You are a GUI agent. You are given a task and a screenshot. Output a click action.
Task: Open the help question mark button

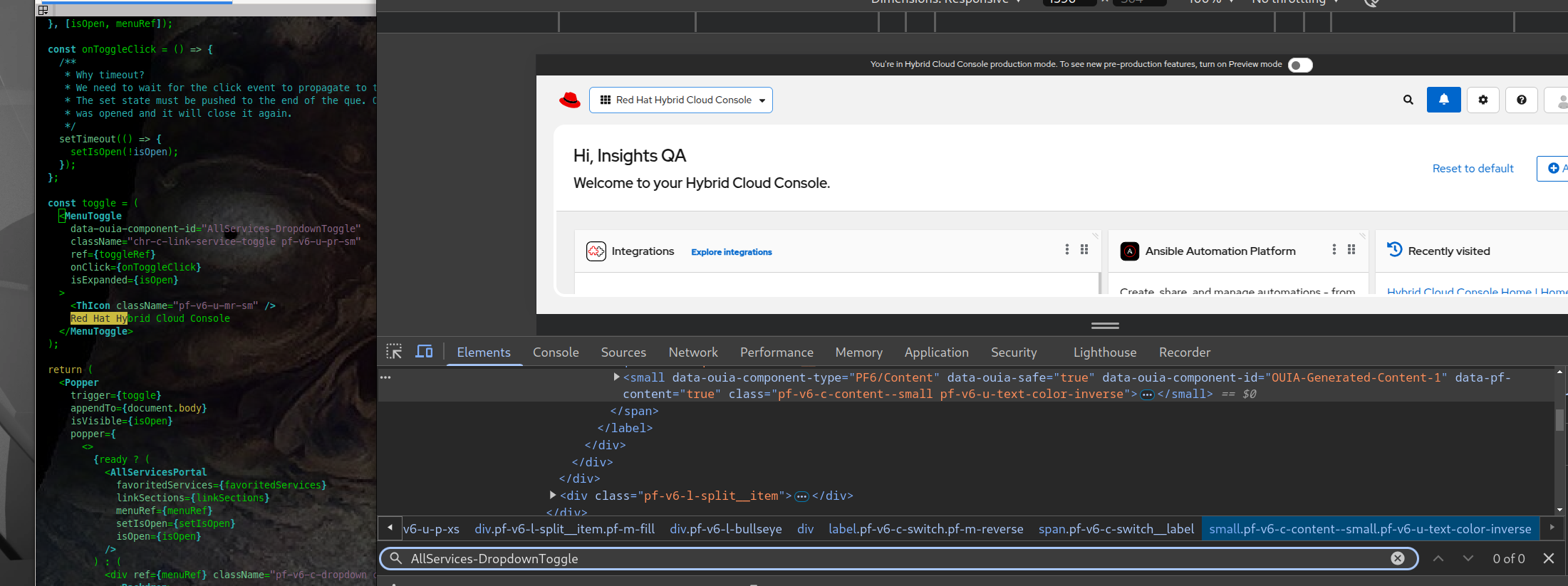pos(1522,100)
